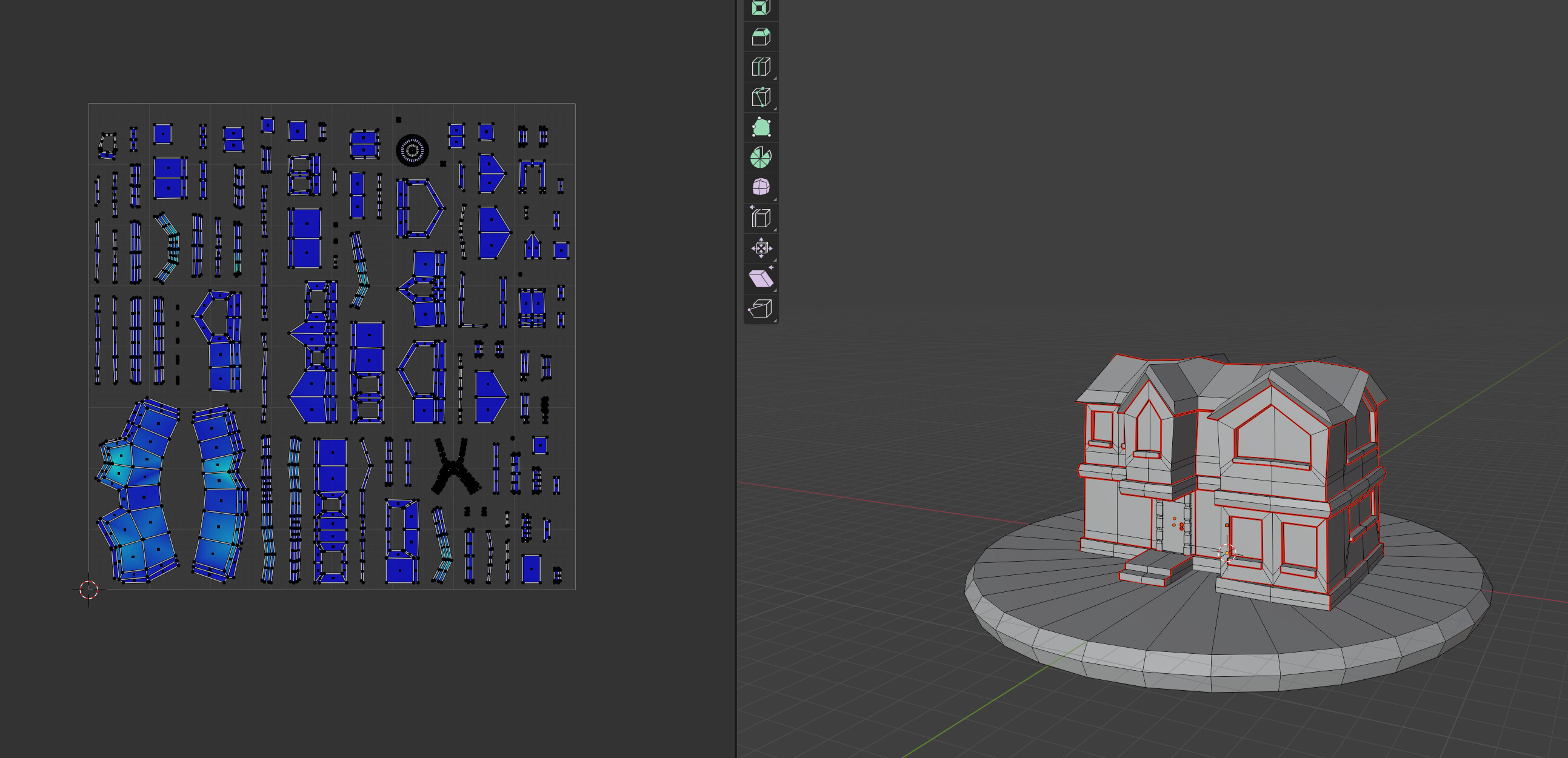The image size is (1568, 758).
Task: Select the Inset Faces tool
Action: [x=760, y=8]
